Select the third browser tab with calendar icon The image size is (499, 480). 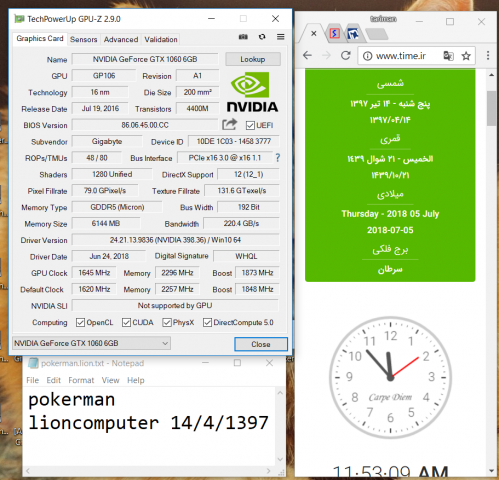click(353, 33)
